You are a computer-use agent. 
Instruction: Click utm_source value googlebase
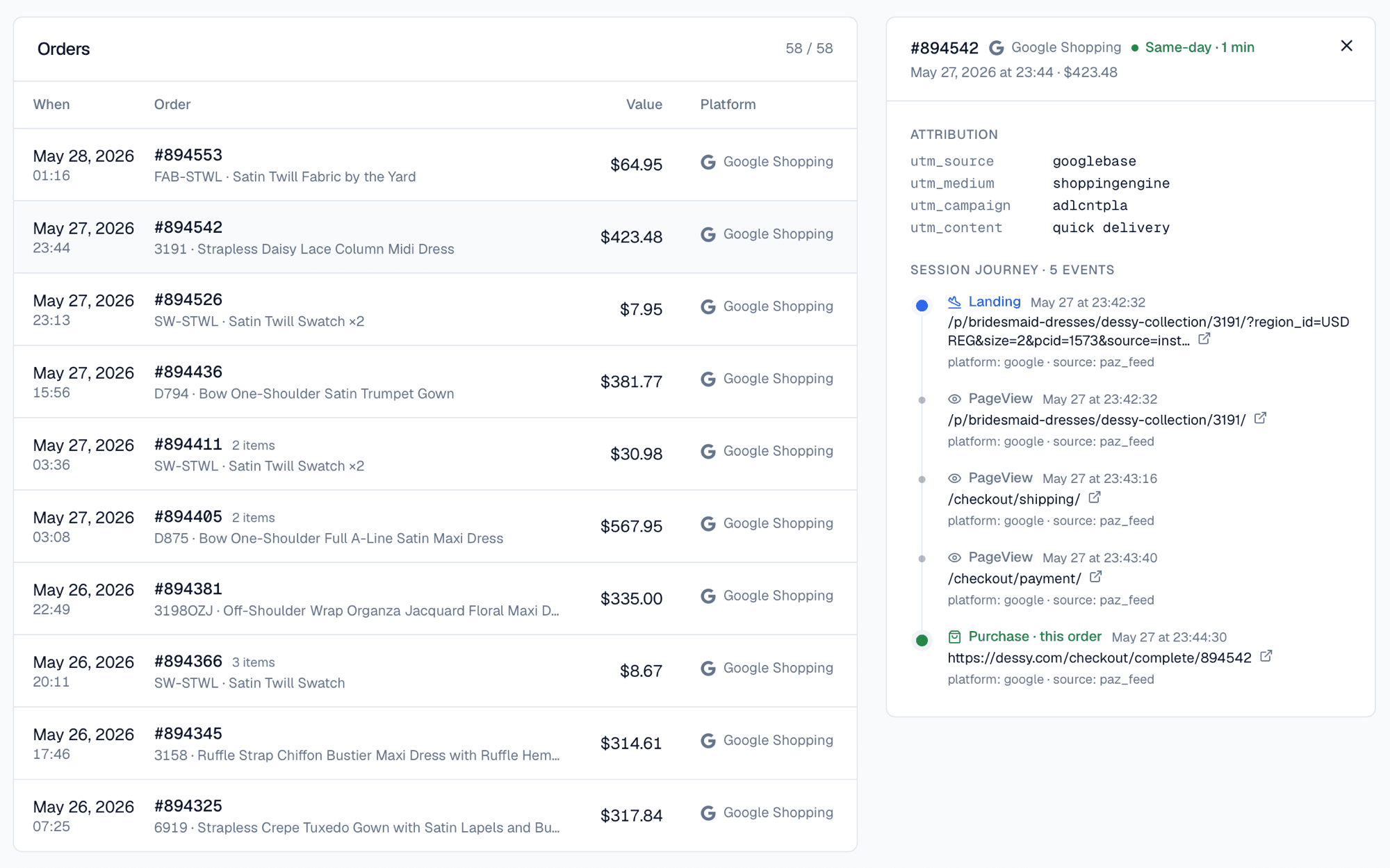click(x=1094, y=161)
